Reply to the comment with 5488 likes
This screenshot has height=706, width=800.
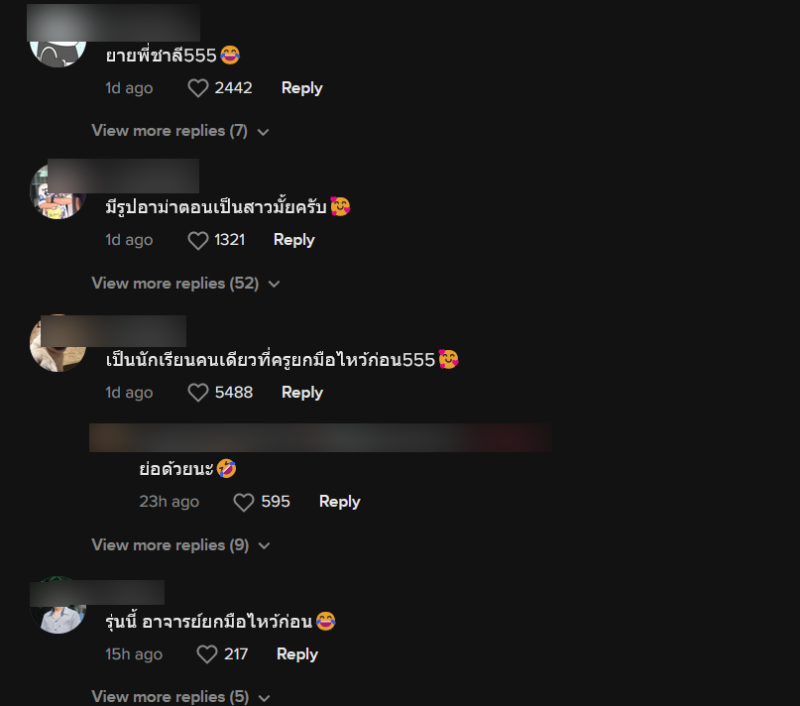pos(302,393)
